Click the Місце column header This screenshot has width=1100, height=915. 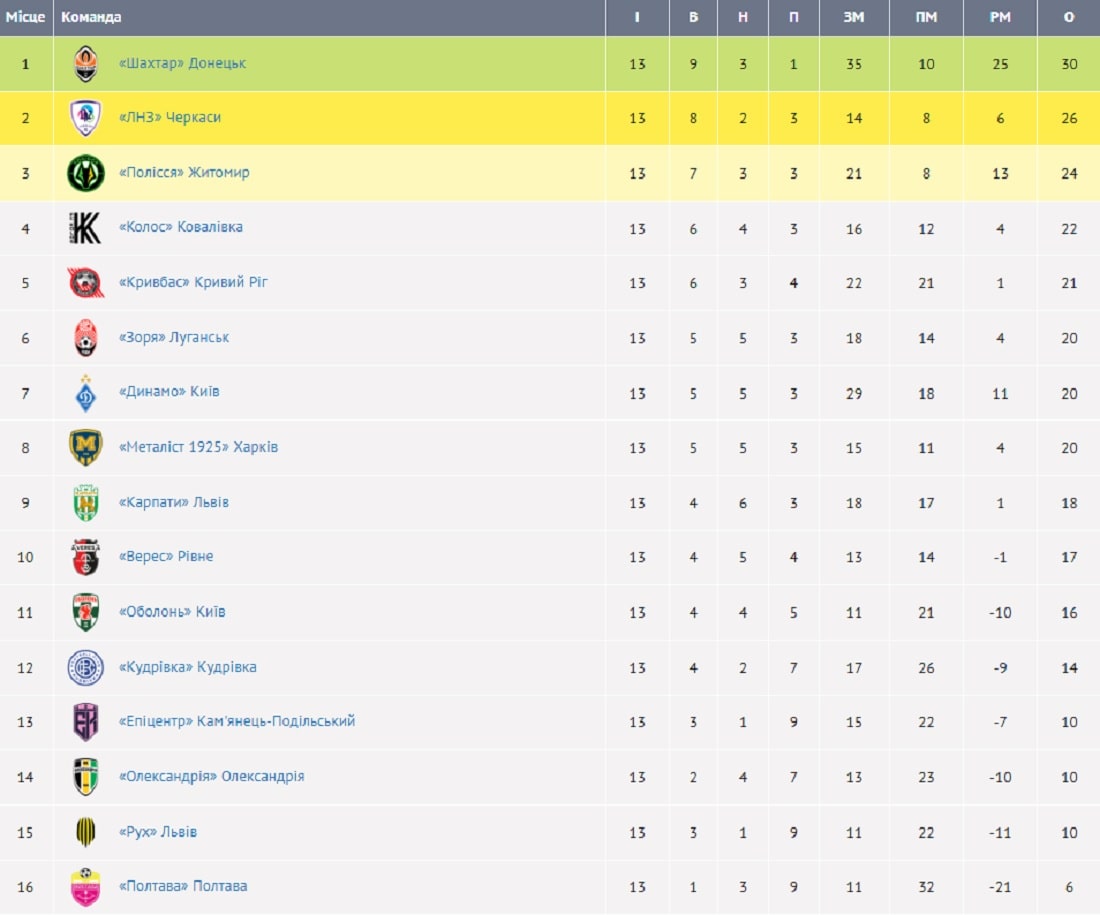pyautogui.click(x=26, y=17)
